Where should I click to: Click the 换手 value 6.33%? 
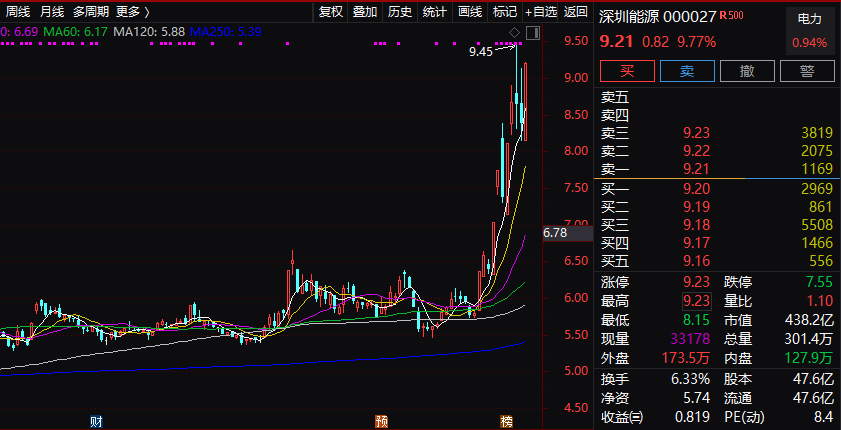pyautogui.click(x=690, y=380)
